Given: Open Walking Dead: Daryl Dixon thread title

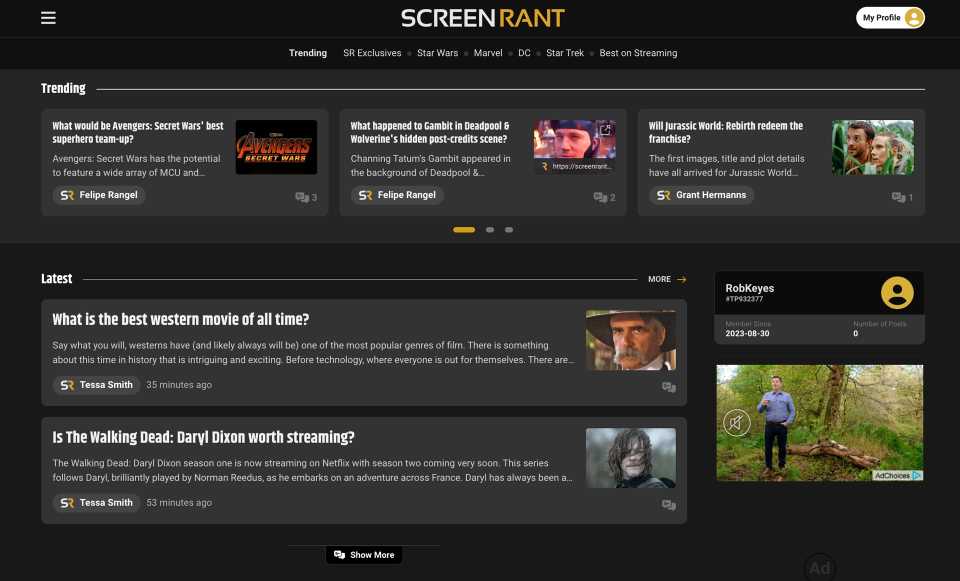Looking at the screenshot, I should [x=203, y=437].
